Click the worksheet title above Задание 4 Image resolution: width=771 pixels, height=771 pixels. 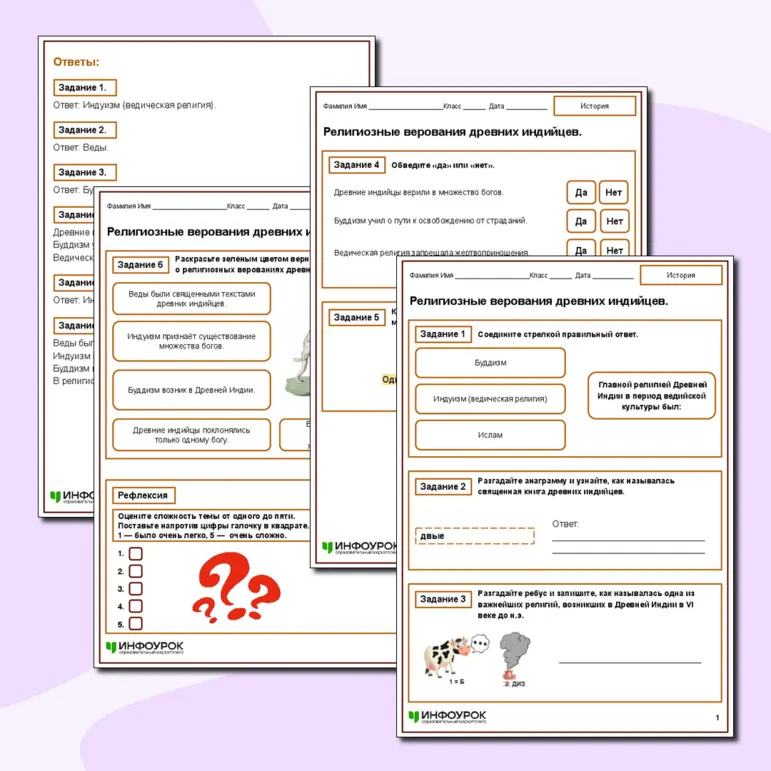452,132
